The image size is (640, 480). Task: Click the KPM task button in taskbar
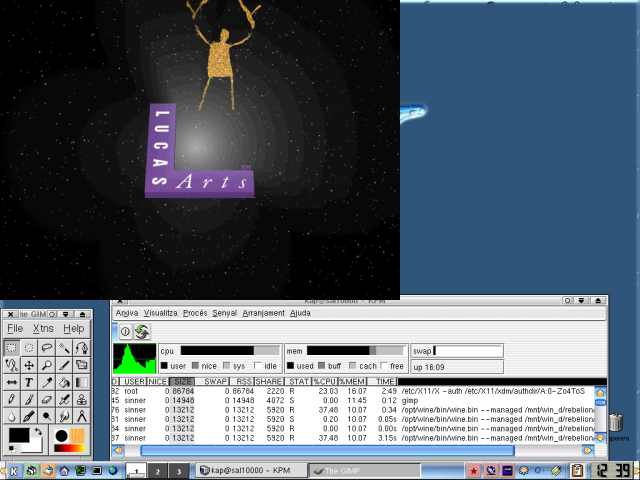point(251,471)
